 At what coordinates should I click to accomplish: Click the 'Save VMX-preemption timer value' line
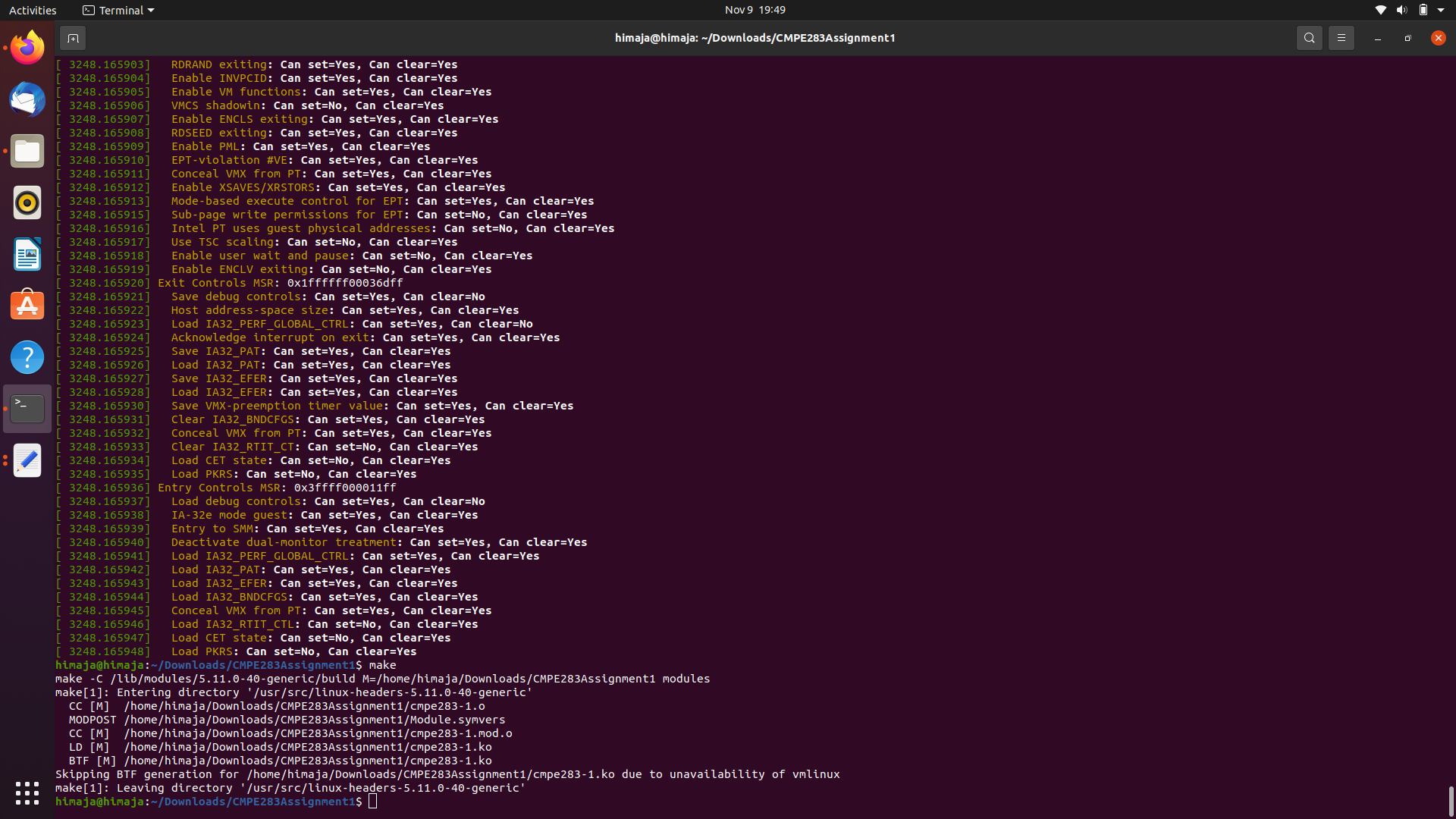click(314, 406)
